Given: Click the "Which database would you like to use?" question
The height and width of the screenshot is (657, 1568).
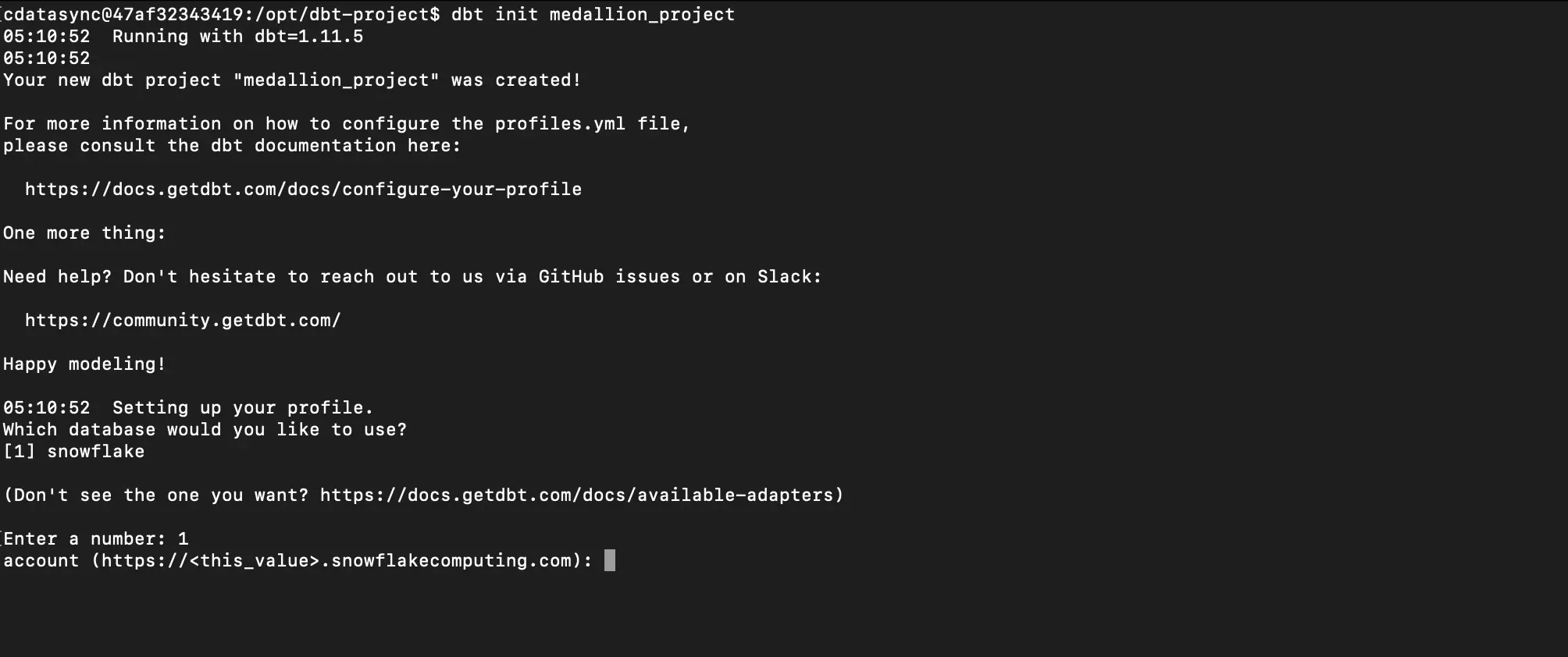Looking at the screenshot, I should 205,430.
